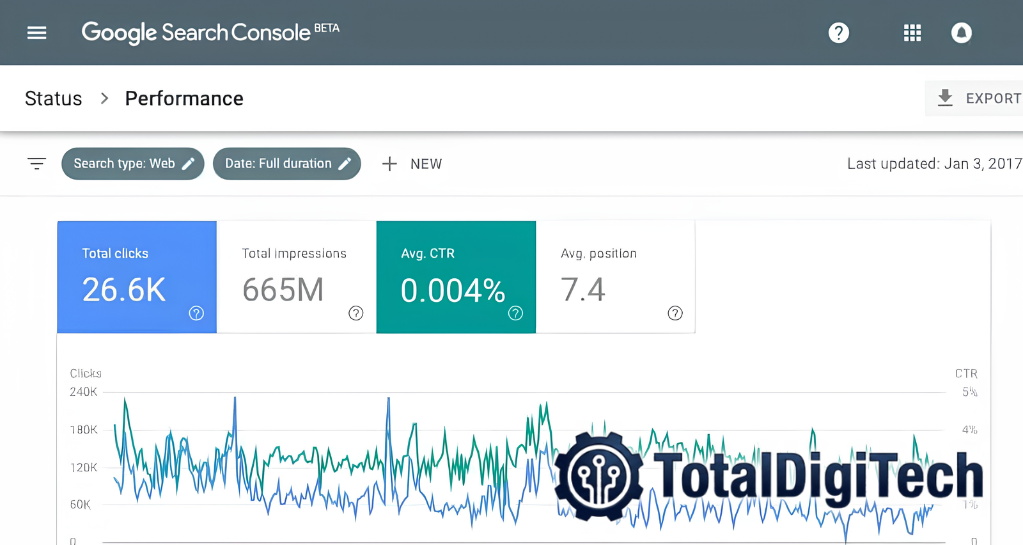Edit the Date filter pencil icon
The width and height of the screenshot is (1023, 545).
[x=344, y=164]
